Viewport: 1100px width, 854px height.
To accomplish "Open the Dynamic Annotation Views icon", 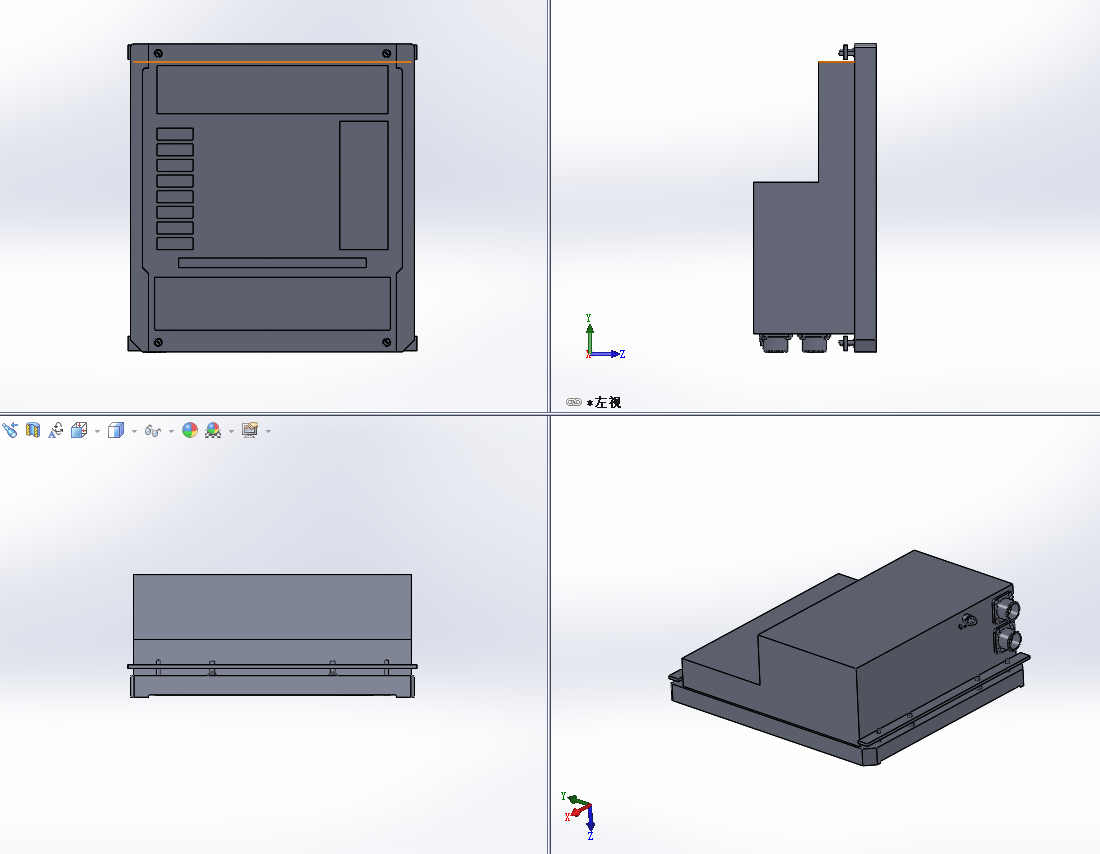I will [56, 430].
